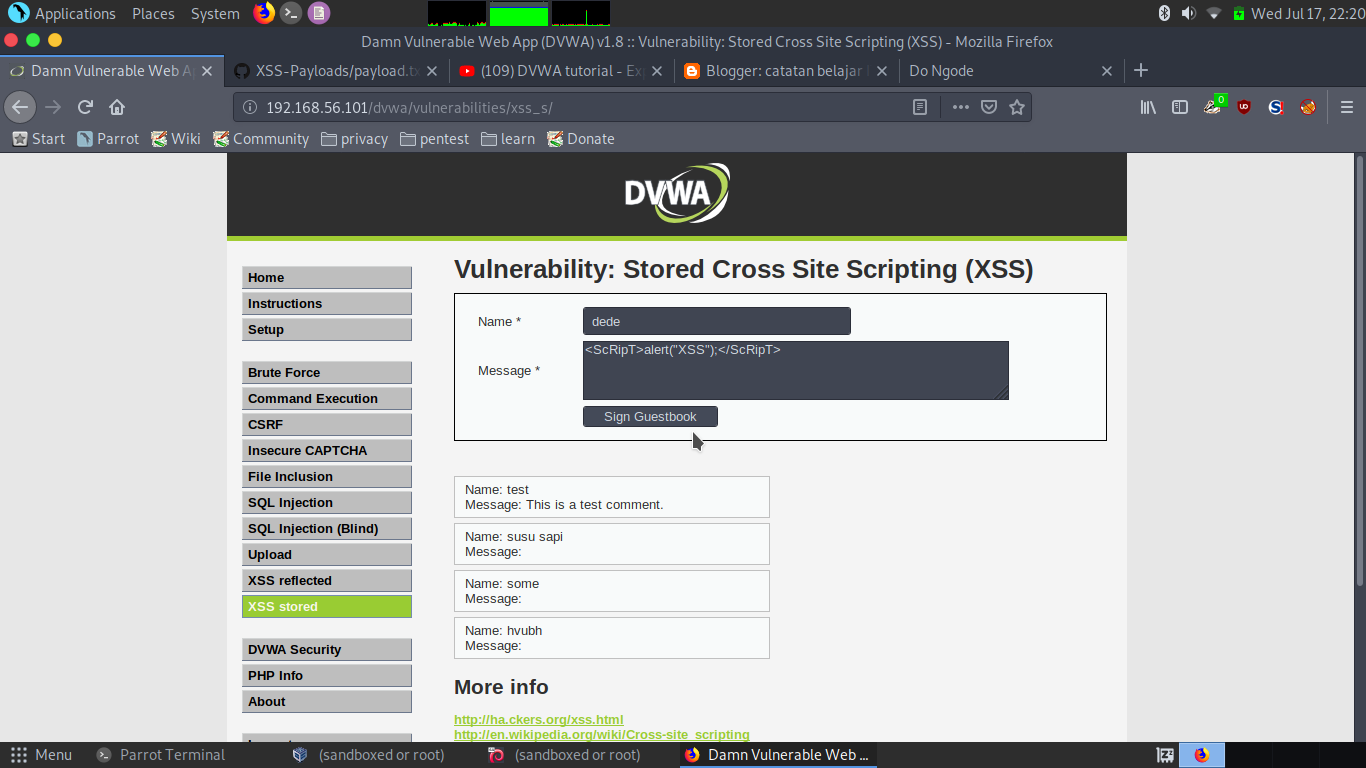Click the green battery indicator icon
The width and height of the screenshot is (1366, 768).
1239,13
